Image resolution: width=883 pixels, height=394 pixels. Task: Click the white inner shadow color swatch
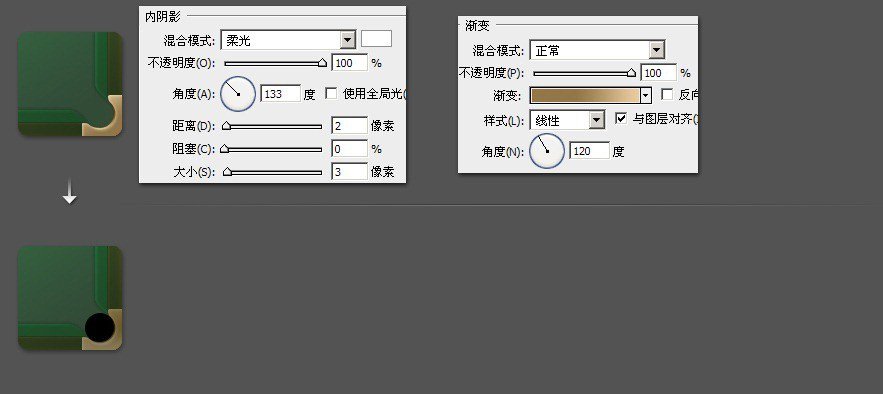pos(376,39)
